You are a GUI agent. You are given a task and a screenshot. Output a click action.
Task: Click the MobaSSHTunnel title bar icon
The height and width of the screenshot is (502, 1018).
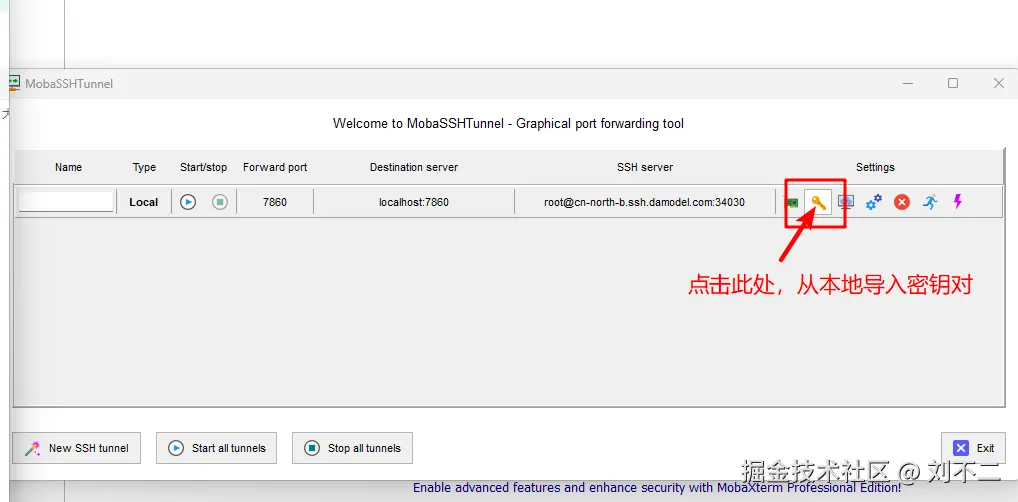coord(14,82)
